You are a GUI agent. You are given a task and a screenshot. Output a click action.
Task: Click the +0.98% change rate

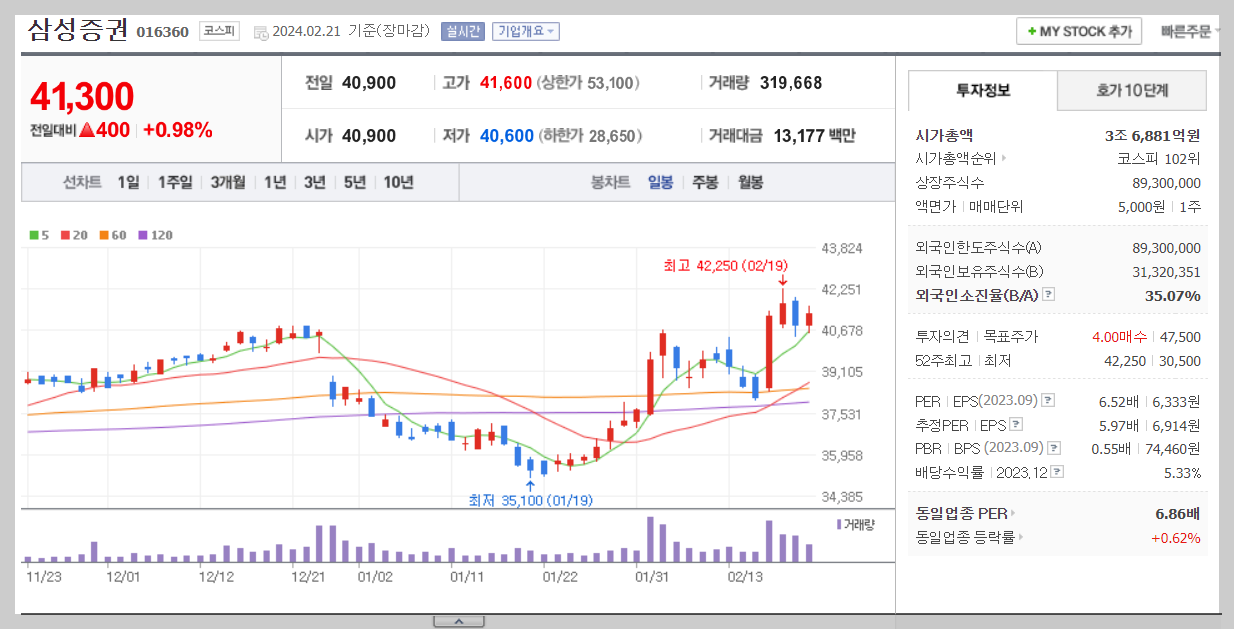pyautogui.click(x=178, y=130)
